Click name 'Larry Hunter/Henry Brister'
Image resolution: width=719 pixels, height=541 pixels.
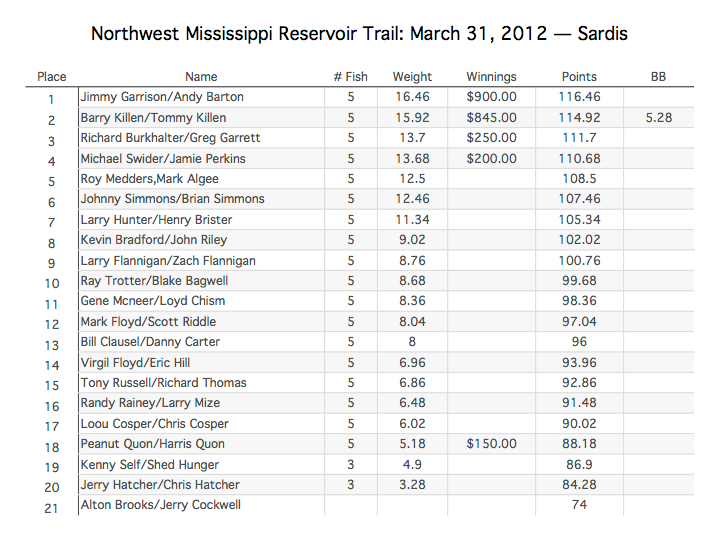156,220
